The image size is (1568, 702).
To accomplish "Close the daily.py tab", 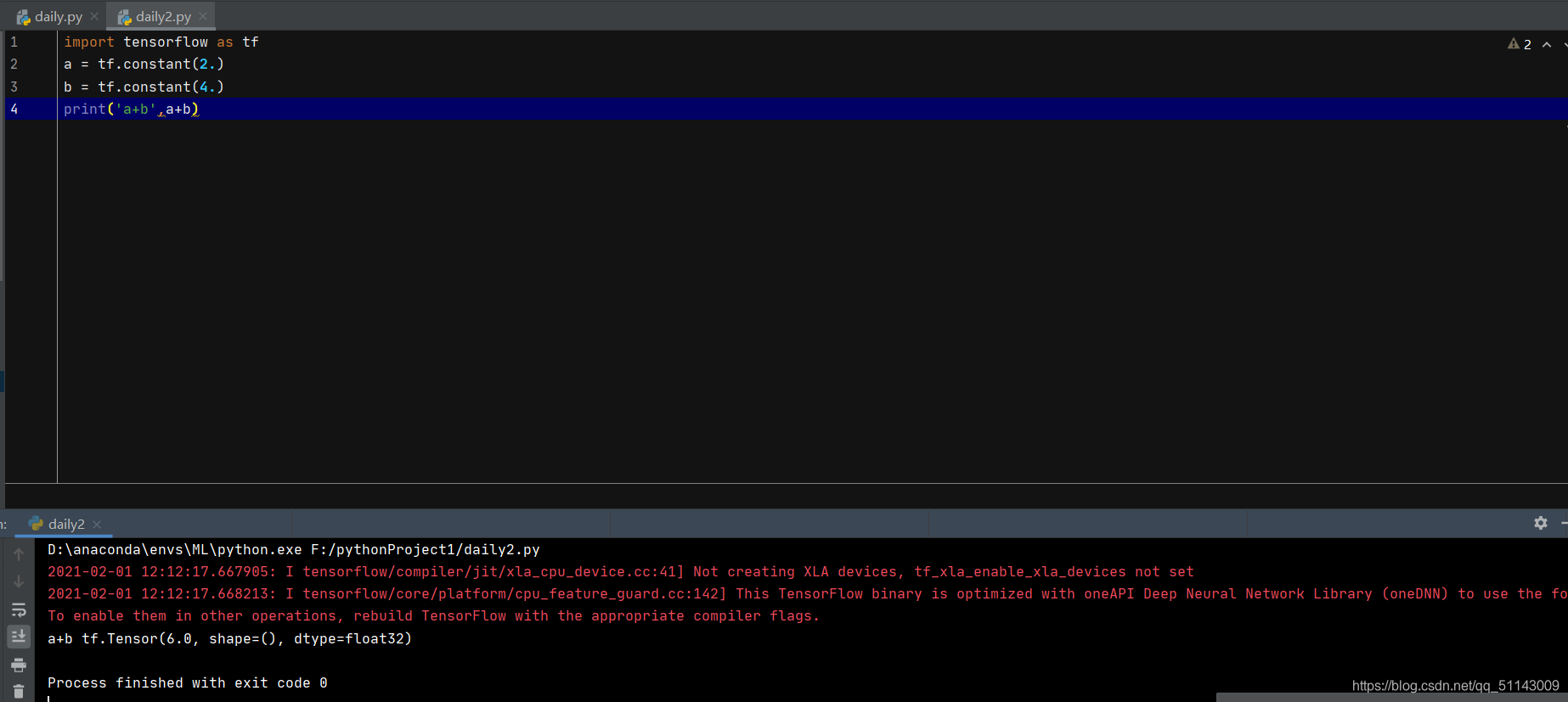I will 94,16.
